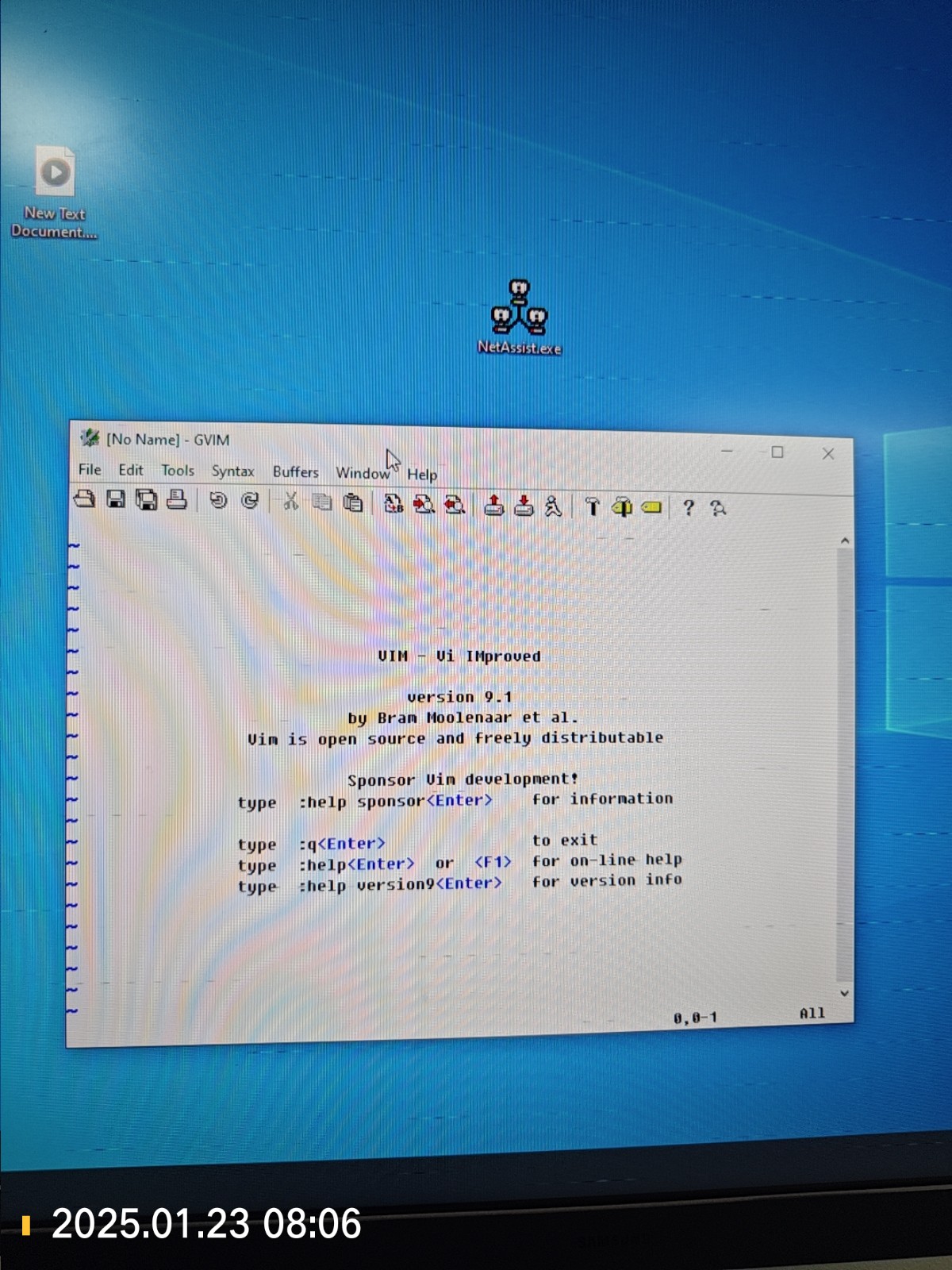The width and height of the screenshot is (952, 1270).
Task: Select the NetAssist.exe desktop icon
Action: coord(519,317)
